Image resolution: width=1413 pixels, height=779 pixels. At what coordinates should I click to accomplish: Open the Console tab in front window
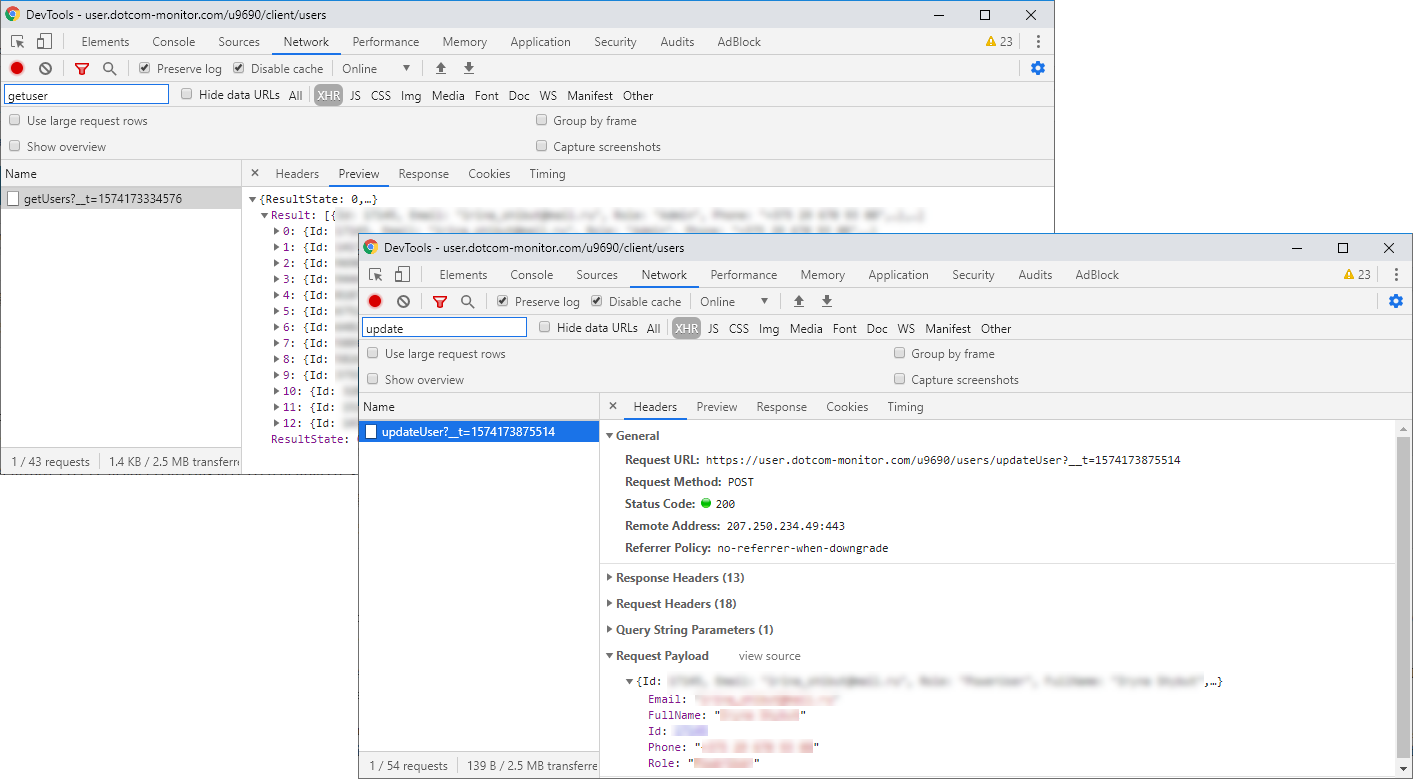click(531, 275)
